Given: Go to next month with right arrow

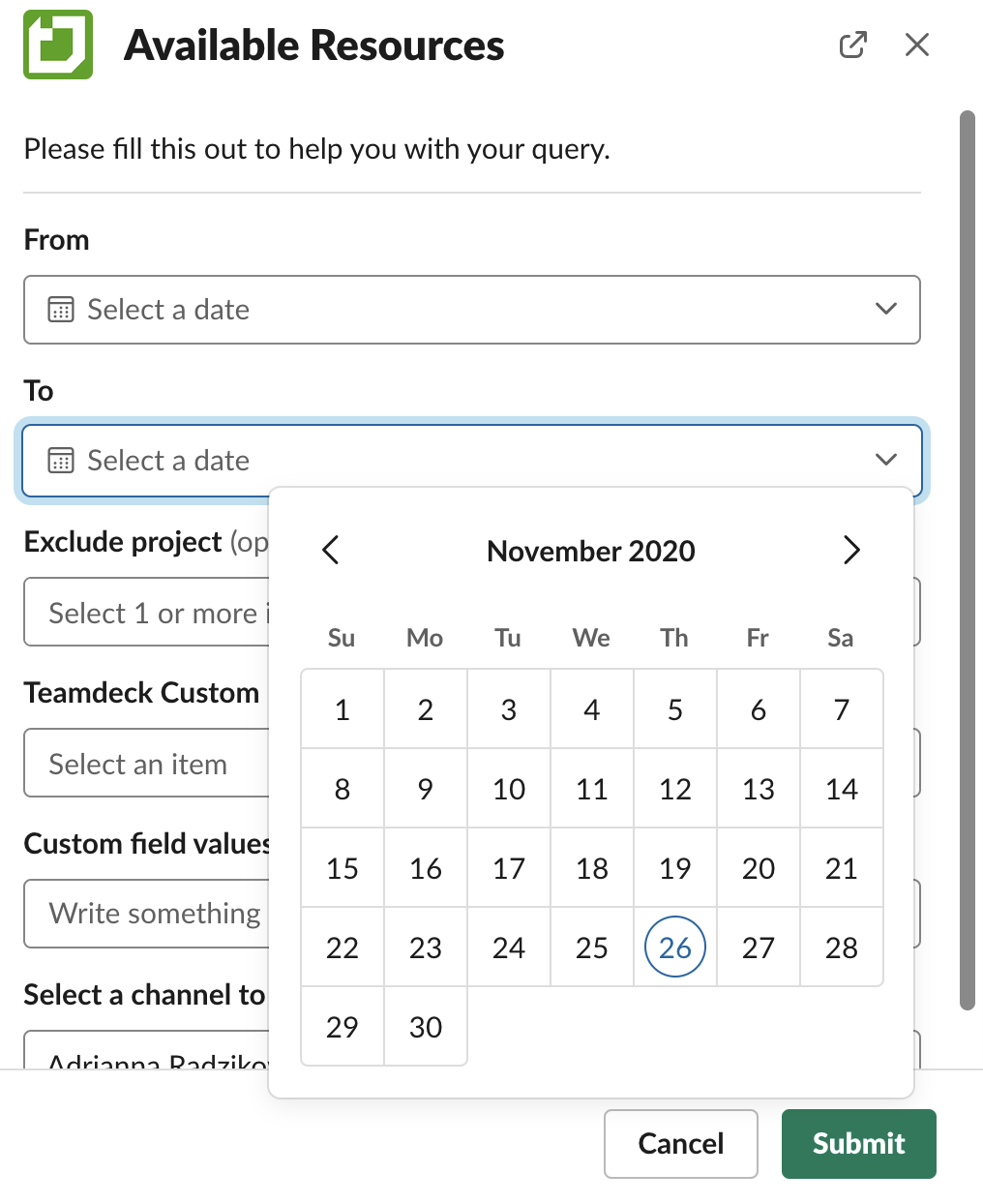Looking at the screenshot, I should click(x=852, y=550).
